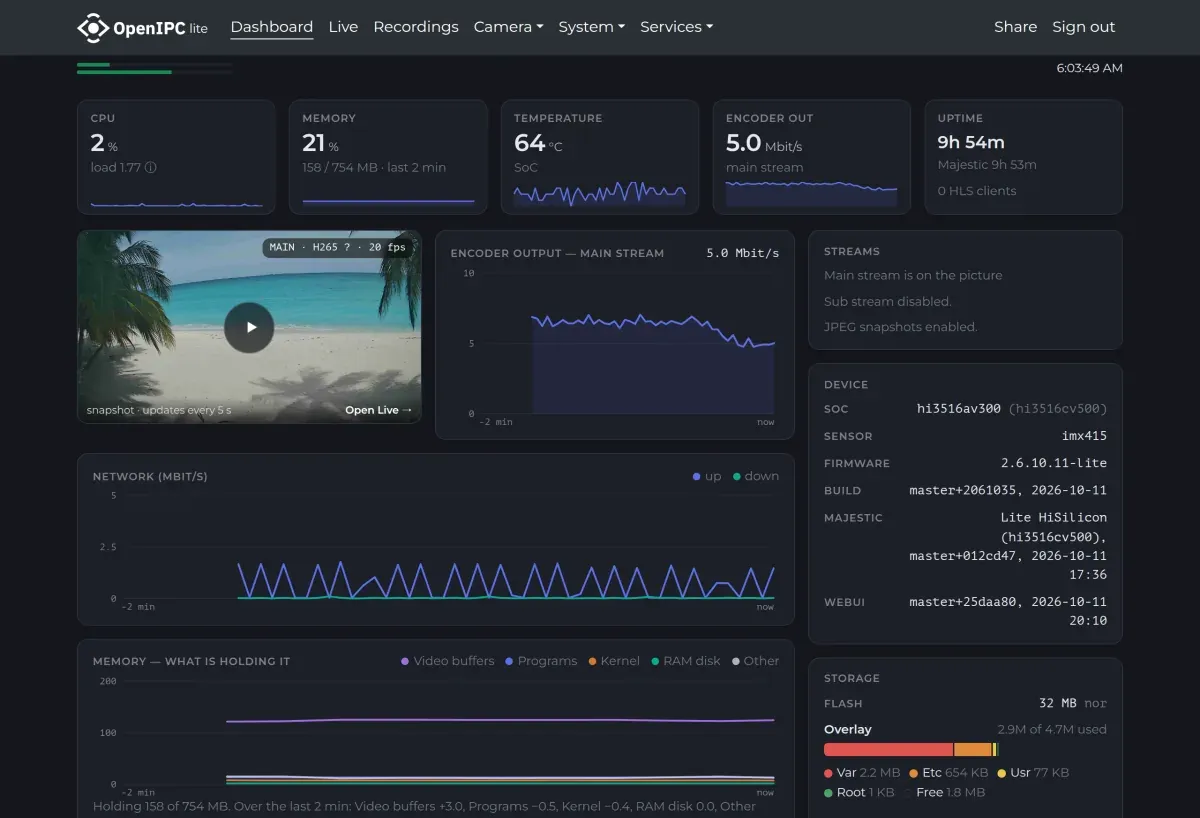The height and width of the screenshot is (818, 1200).
Task: Click the Etc 654 KB legend entry
Action: (948, 773)
